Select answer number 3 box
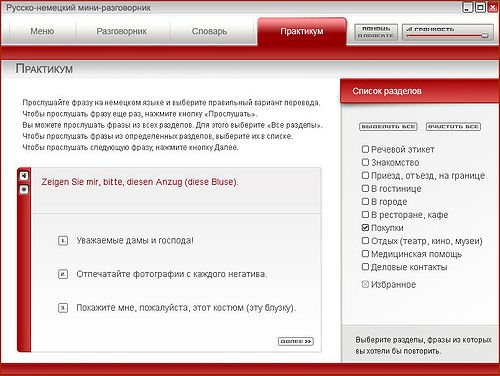This screenshot has height=376, width=500. (x=63, y=307)
